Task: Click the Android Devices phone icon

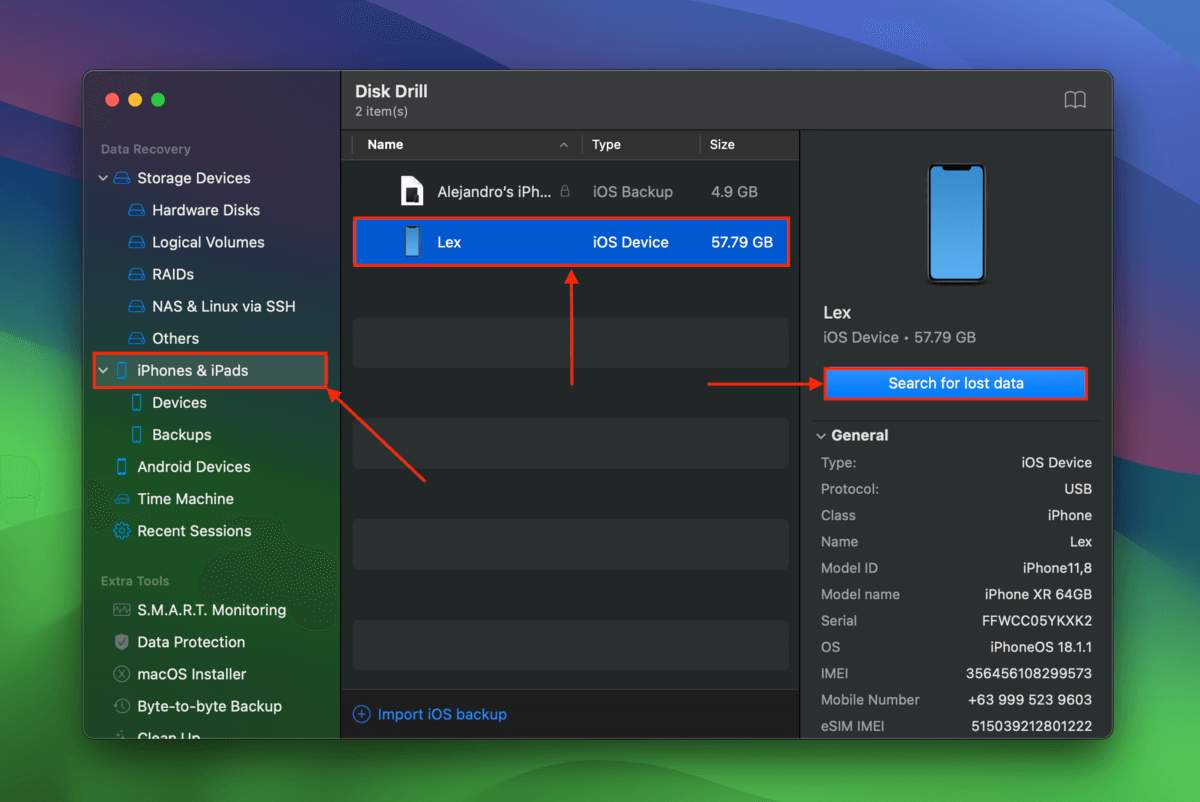Action: coord(122,467)
